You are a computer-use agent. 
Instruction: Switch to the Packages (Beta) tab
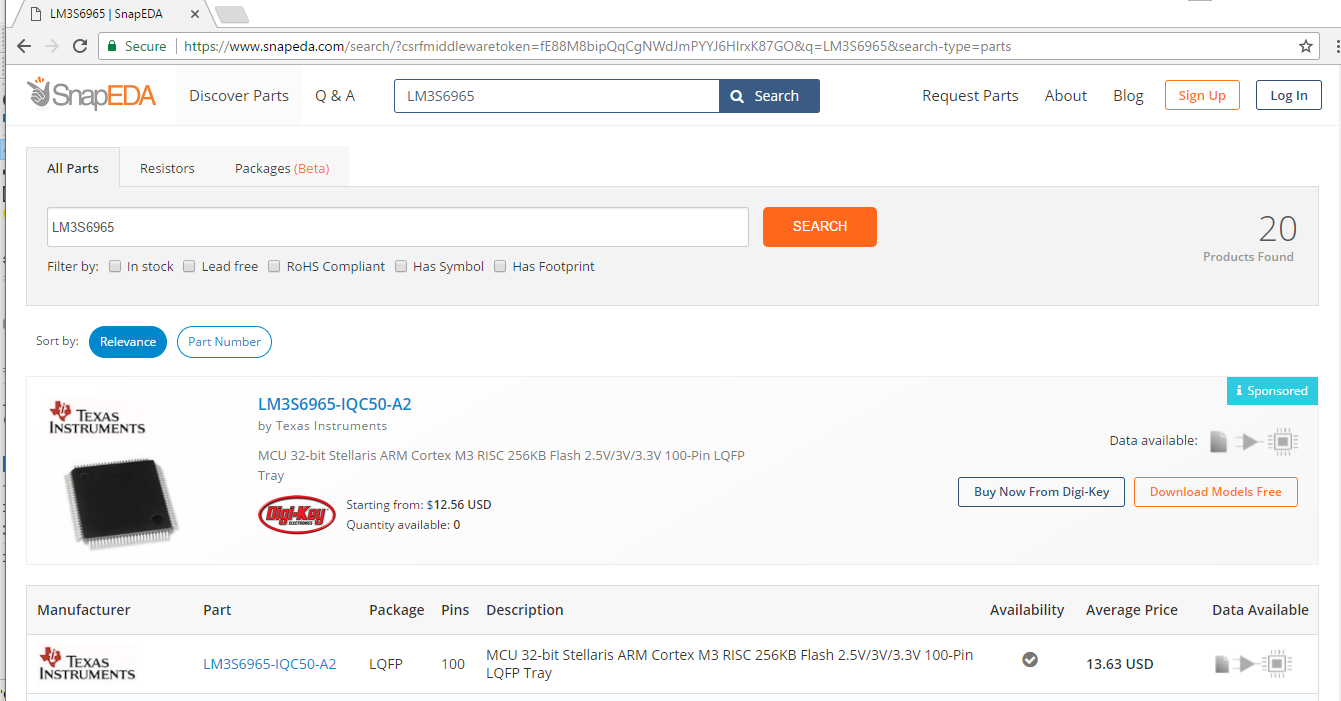pyautogui.click(x=282, y=168)
